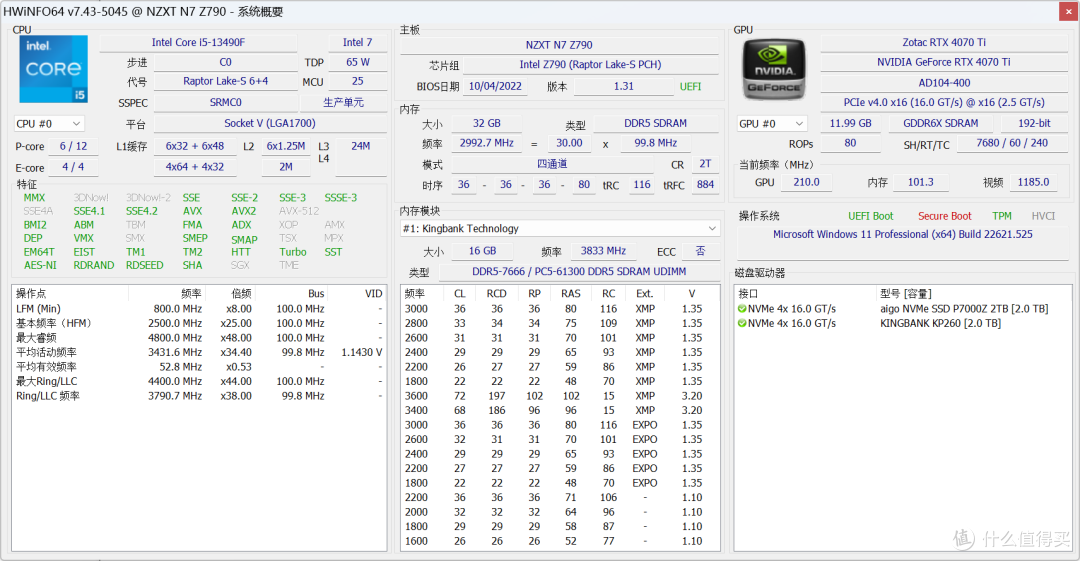
Task: Click the 最大睿频 operating point row
Action: (x=198, y=338)
